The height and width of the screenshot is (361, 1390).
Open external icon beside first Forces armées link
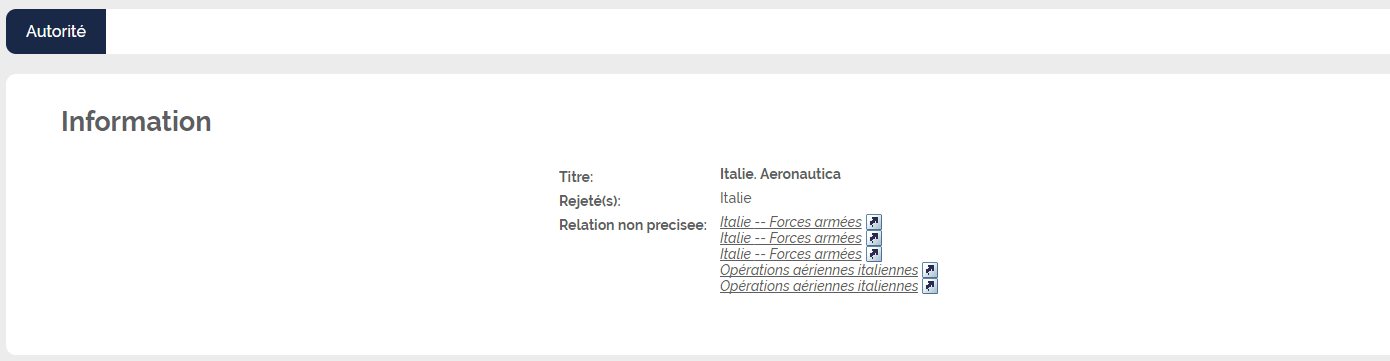[x=874, y=222]
